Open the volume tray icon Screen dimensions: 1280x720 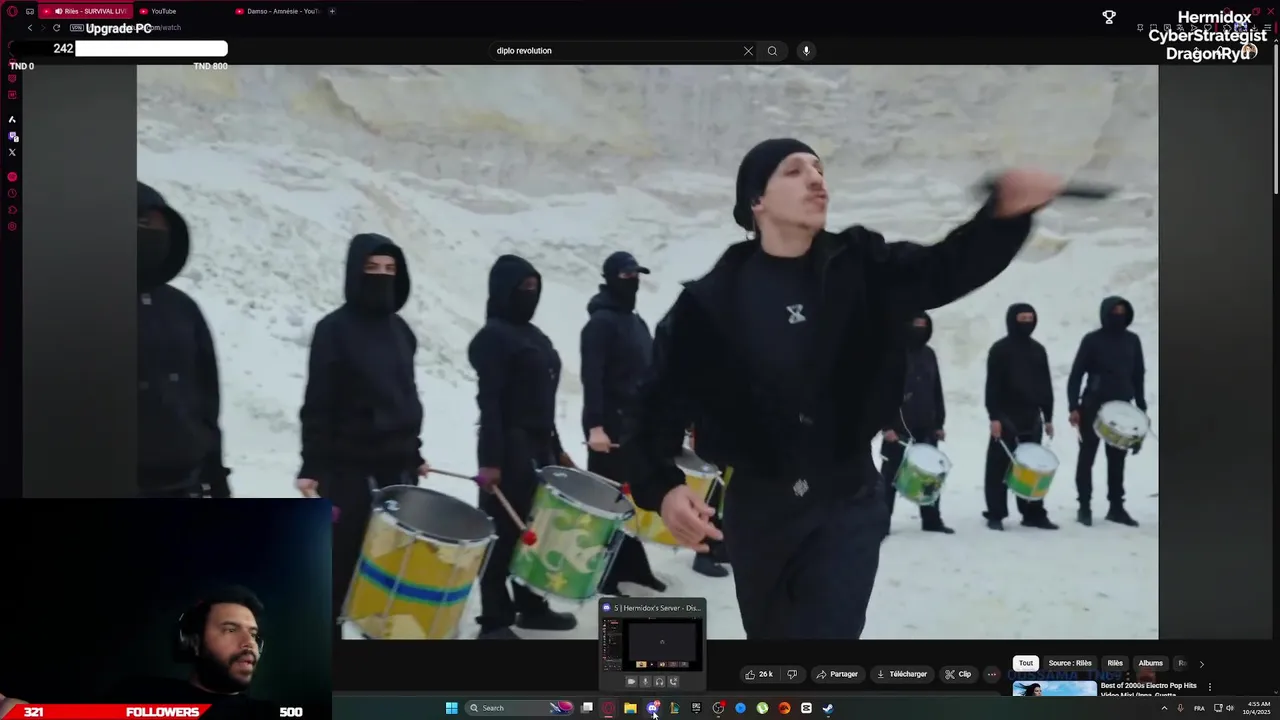pos(1230,708)
